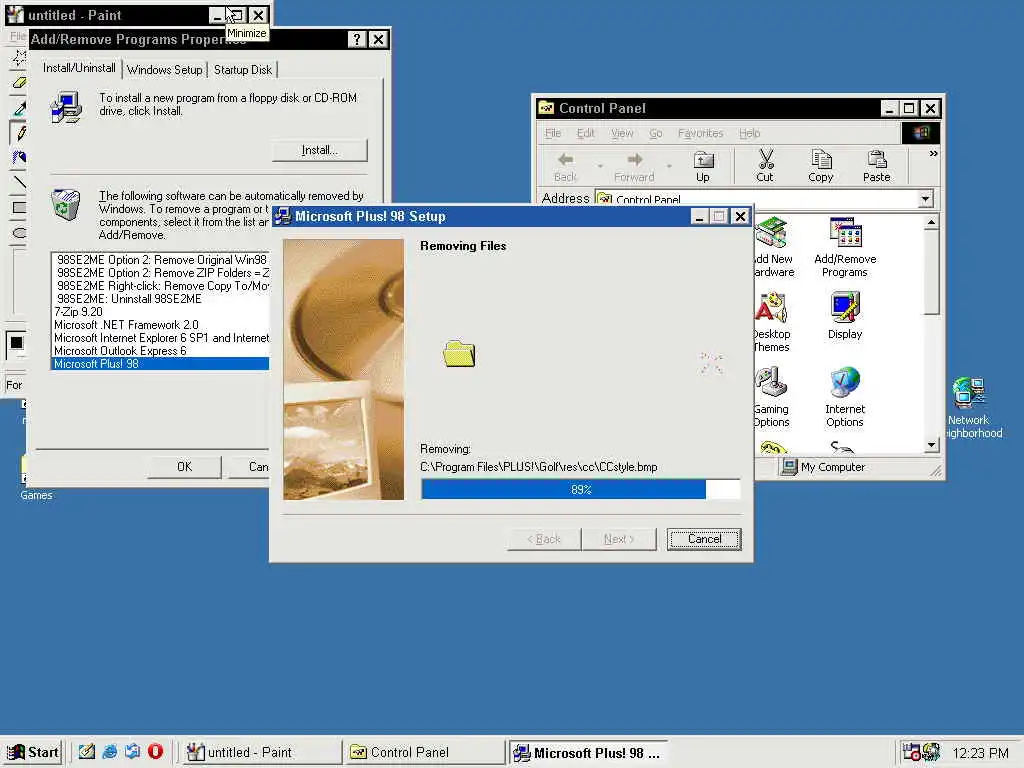The height and width of the screenshot is (768, 1024).
Task: Click the Show Desktop quick launch icon
Action: click(x=87, y=752)
